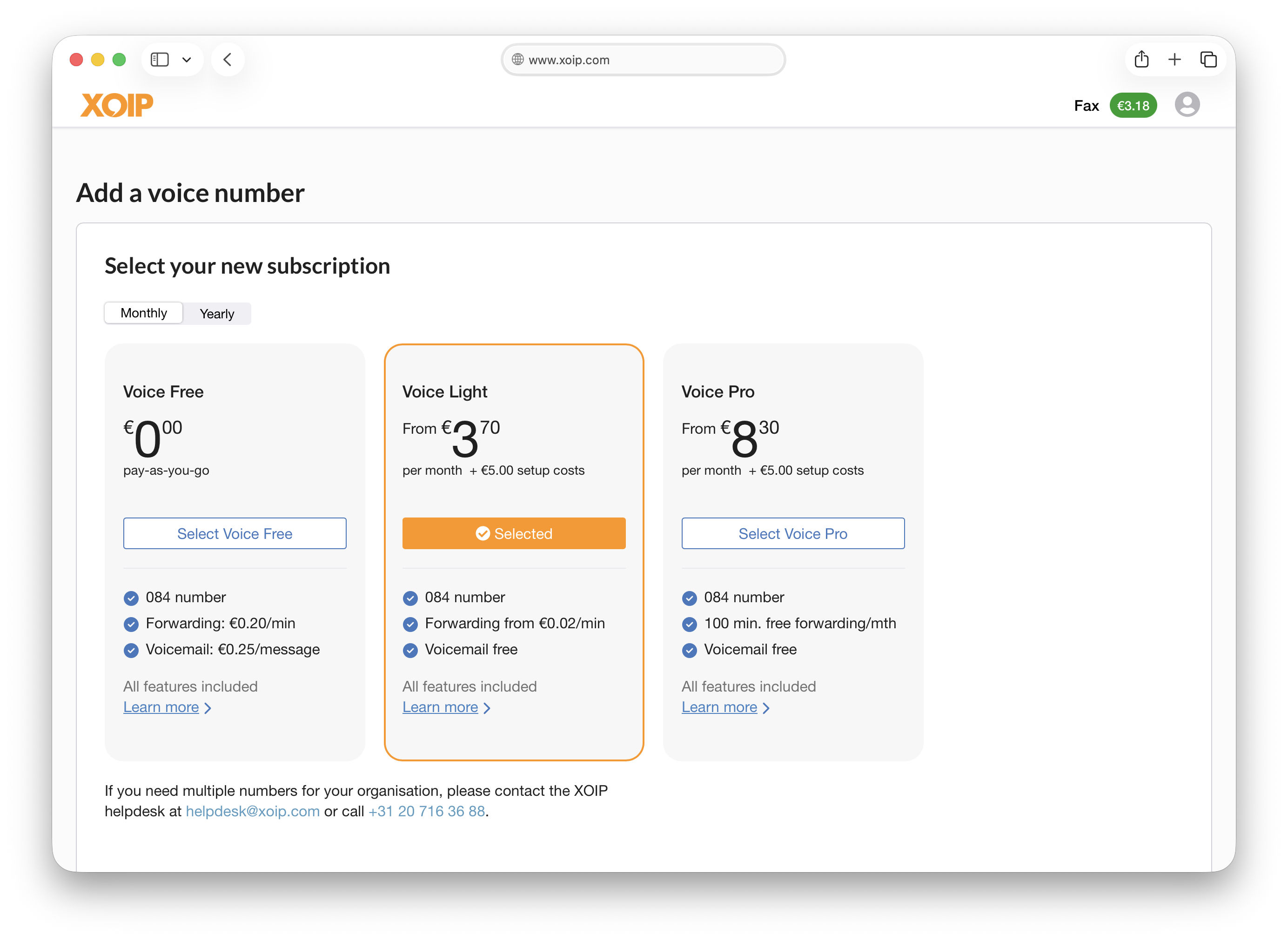
Task: Switch to Yearly billing
Action: click(x=217, y=314)
